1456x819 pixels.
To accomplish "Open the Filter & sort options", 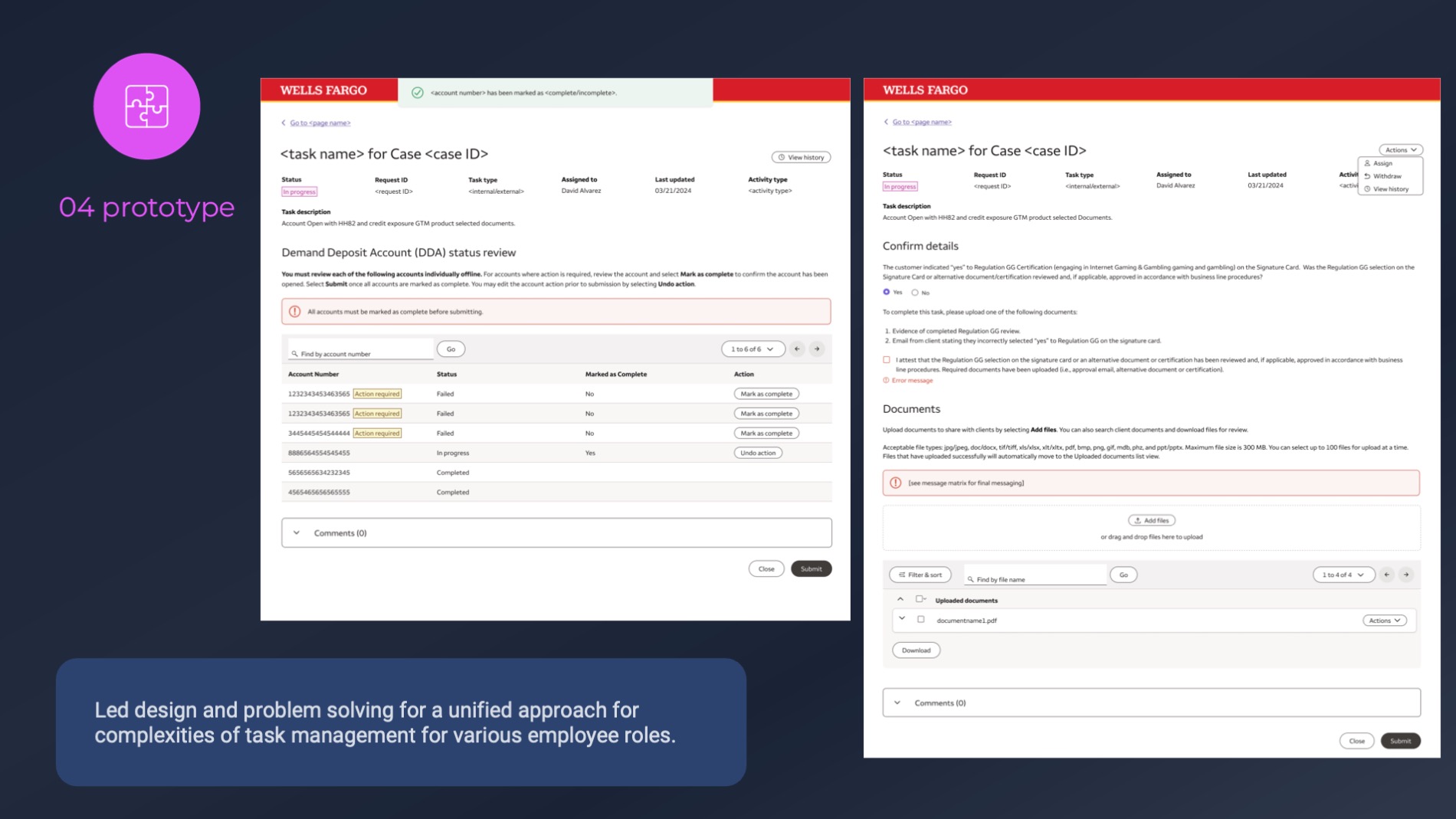I will click(920, 575).
